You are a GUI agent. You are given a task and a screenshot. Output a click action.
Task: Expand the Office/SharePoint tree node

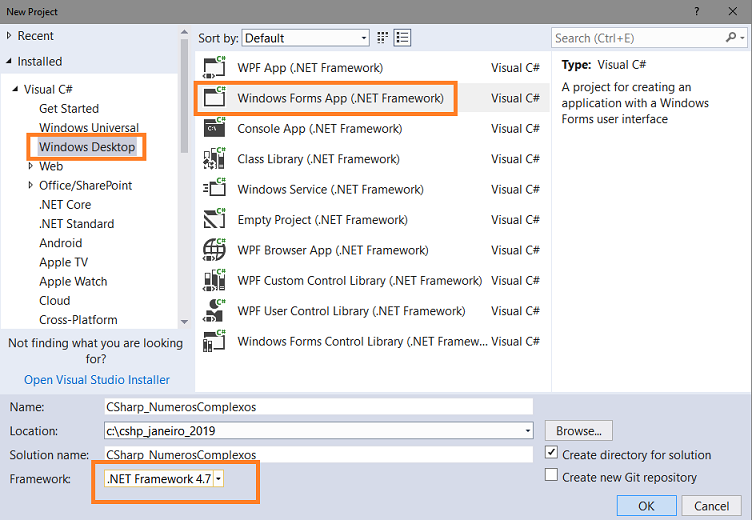pos(31,185)
